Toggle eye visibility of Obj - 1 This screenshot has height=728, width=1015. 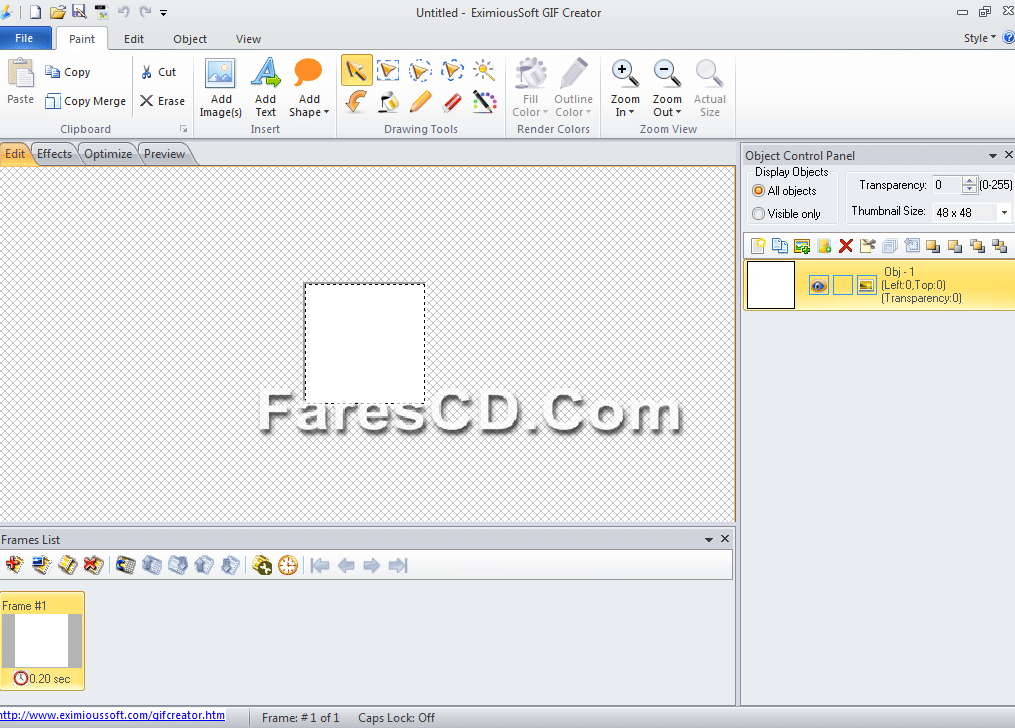point(819,285)
